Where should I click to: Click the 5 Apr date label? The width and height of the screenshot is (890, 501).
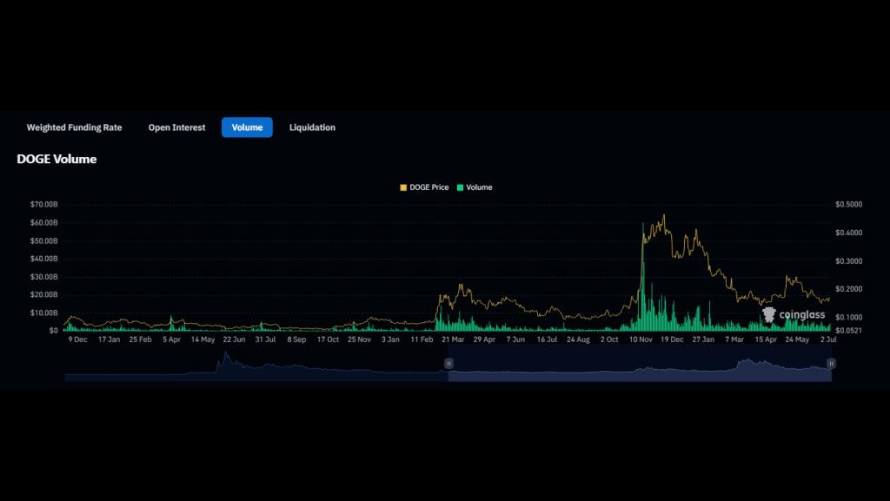[171, 339]
